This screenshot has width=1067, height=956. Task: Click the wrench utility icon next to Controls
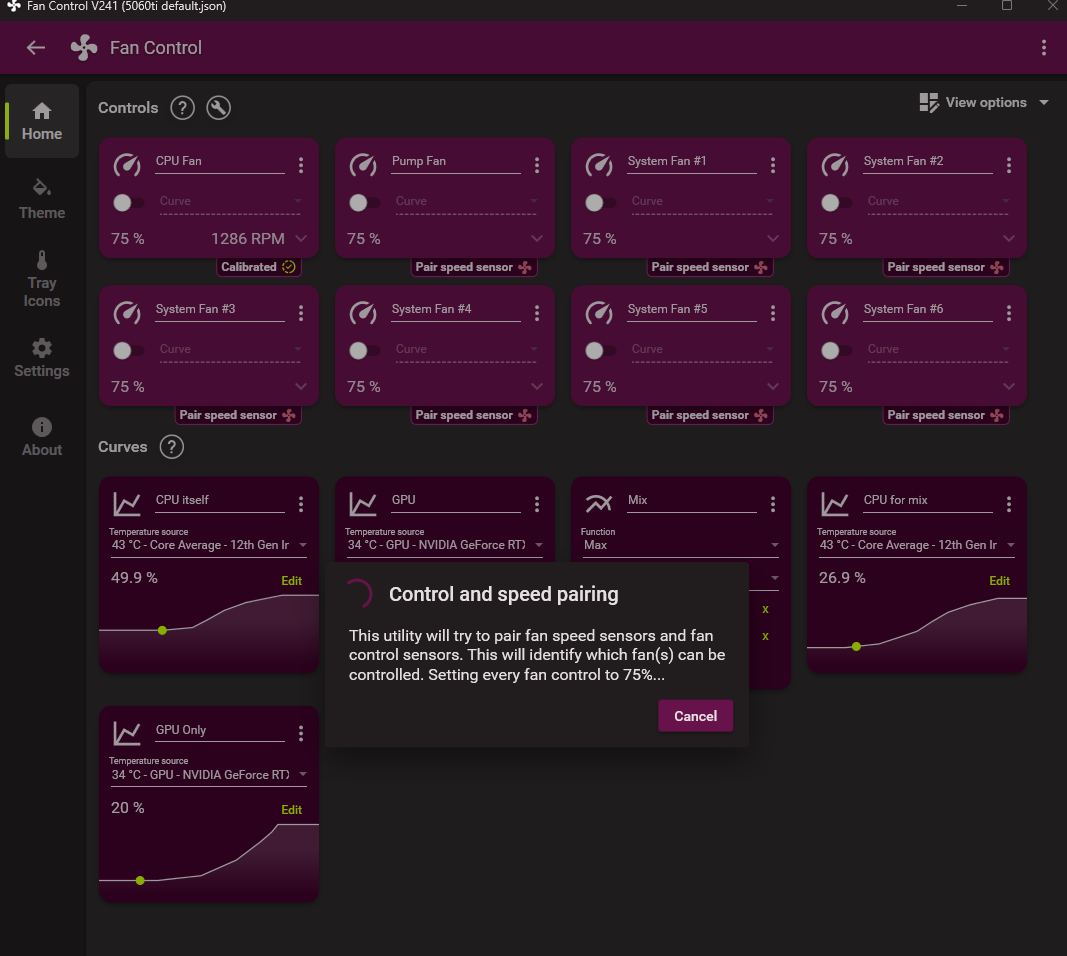[218, 108]
